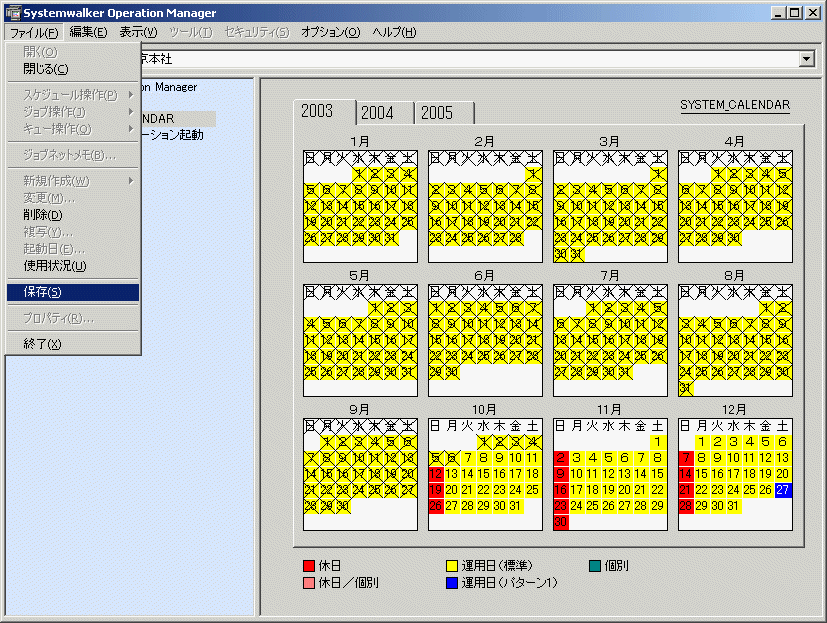Select 保存(S) to save the calendar

73,292
